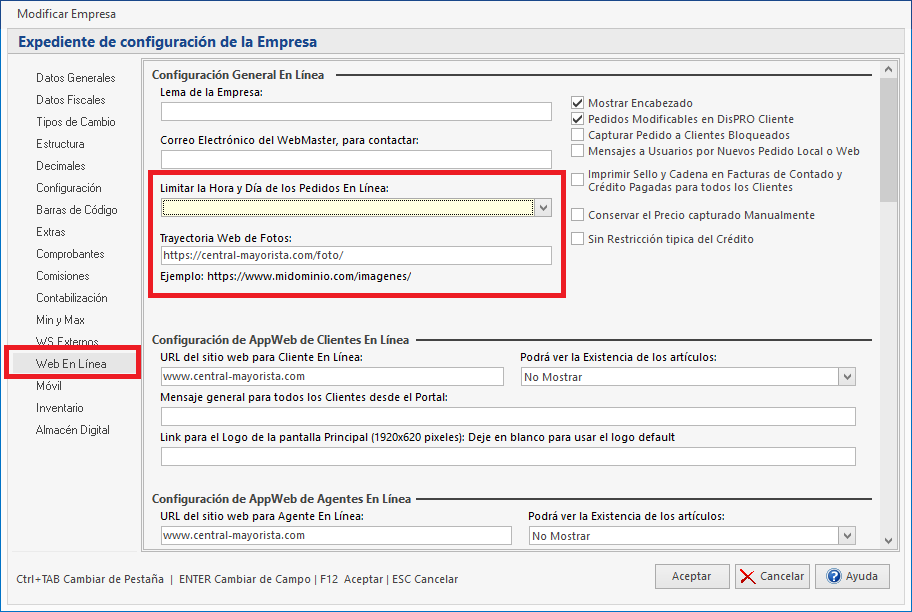Click in Lema de la Empresa field
The height and width of the screenshot is (612, 912).
(356, 111)
